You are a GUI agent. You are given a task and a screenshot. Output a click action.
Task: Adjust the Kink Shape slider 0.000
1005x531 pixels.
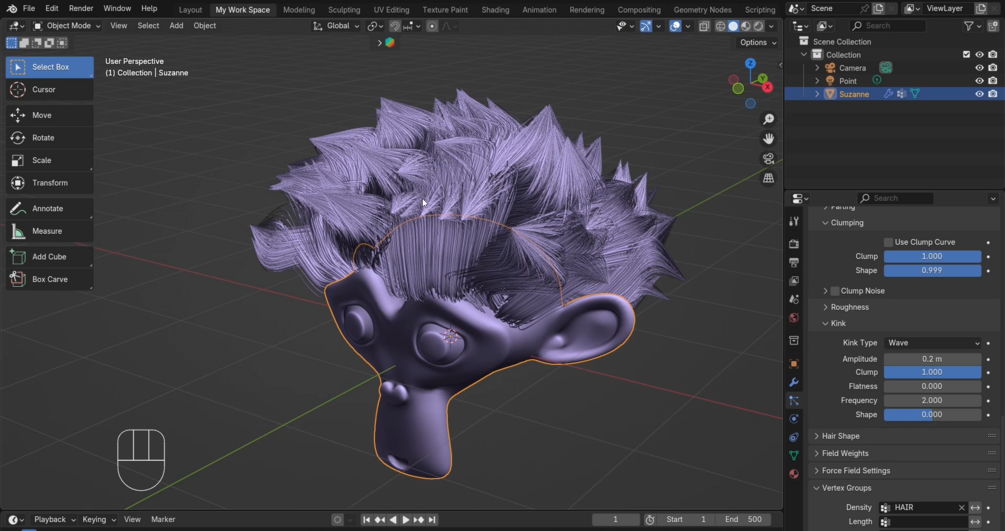[x=933, y=415]
